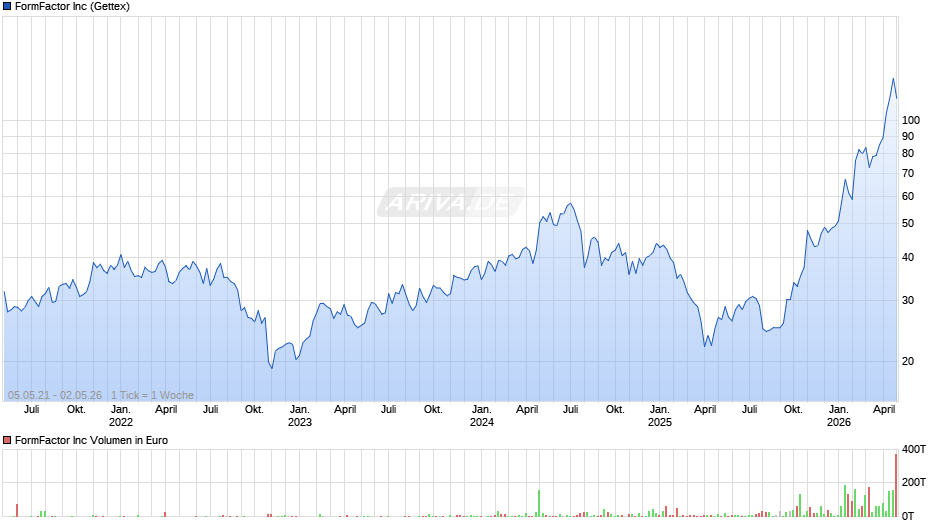Click the 'Jan. 2026' time axis label

(x=838, y=416)
